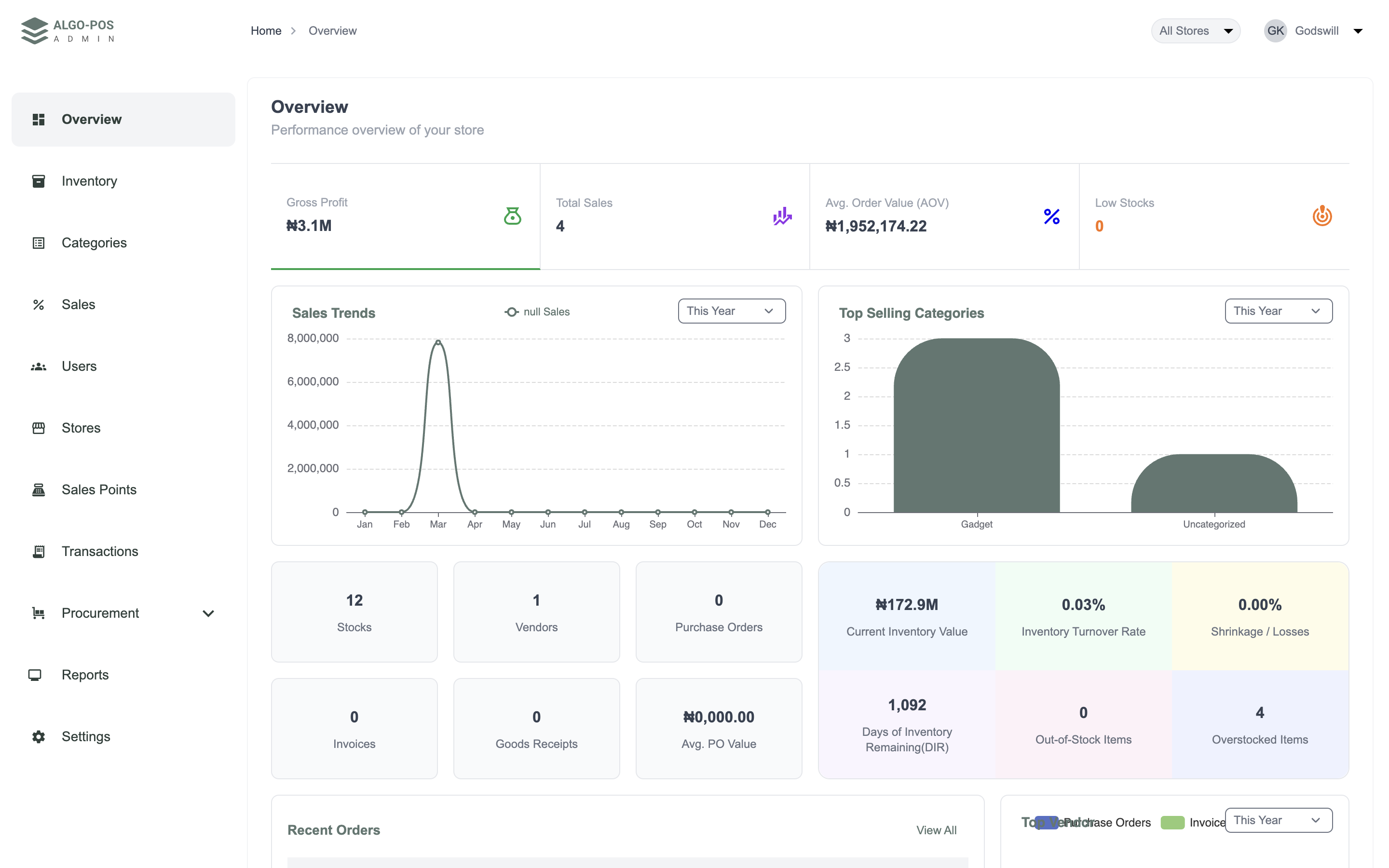Open Sales Trends This Year dropdown

pyautogui.click(x=731, y=311)
